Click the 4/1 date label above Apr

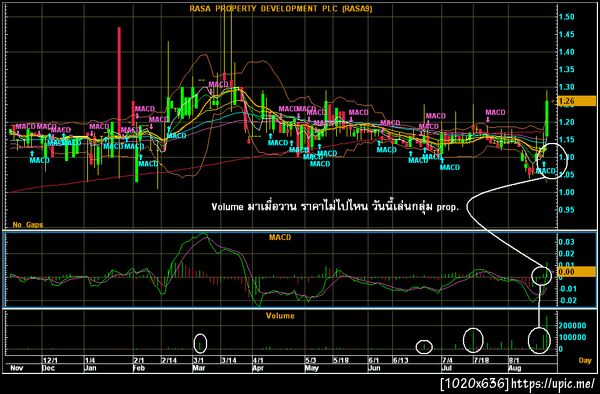tap(258, 360)
